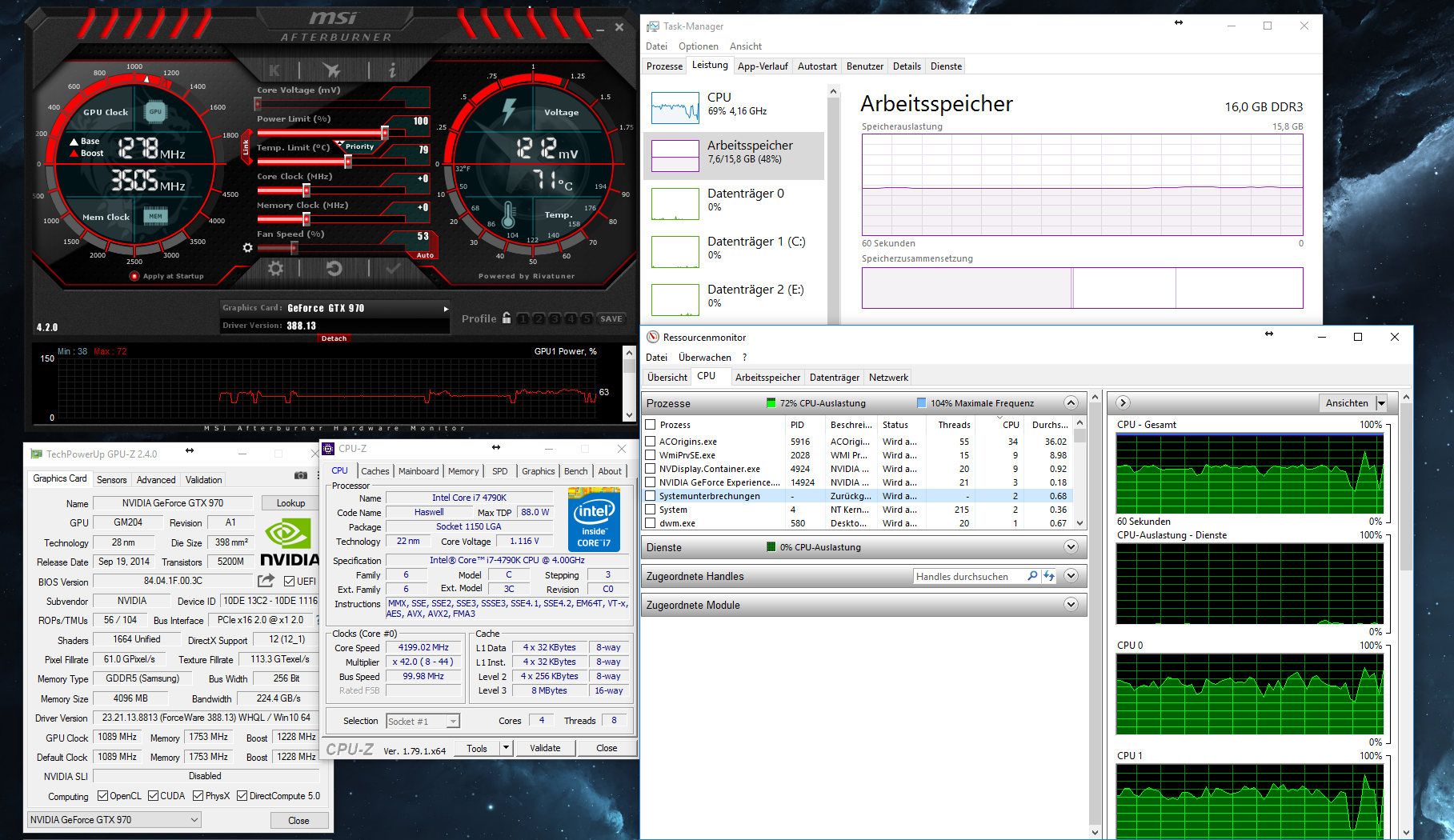Open fan speed settings via the small gear

coord(247,248)
